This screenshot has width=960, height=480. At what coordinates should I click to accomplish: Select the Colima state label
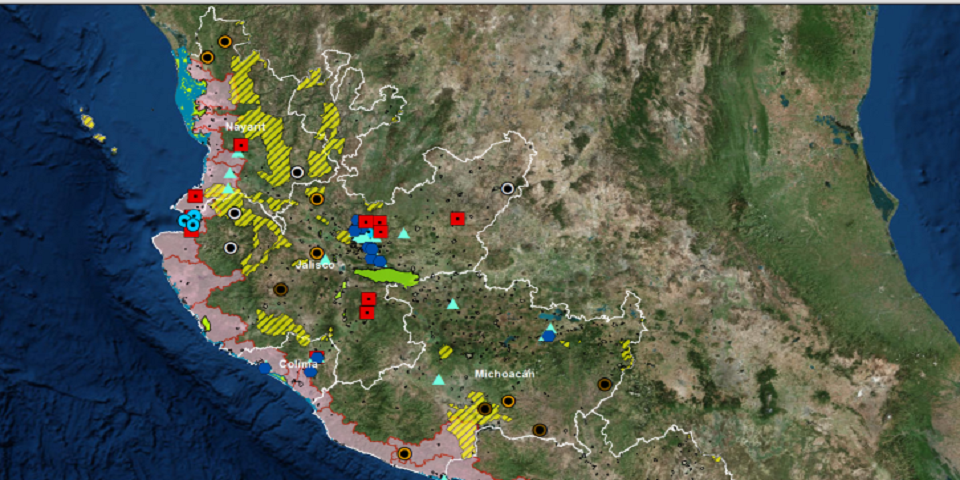(297, 364)
